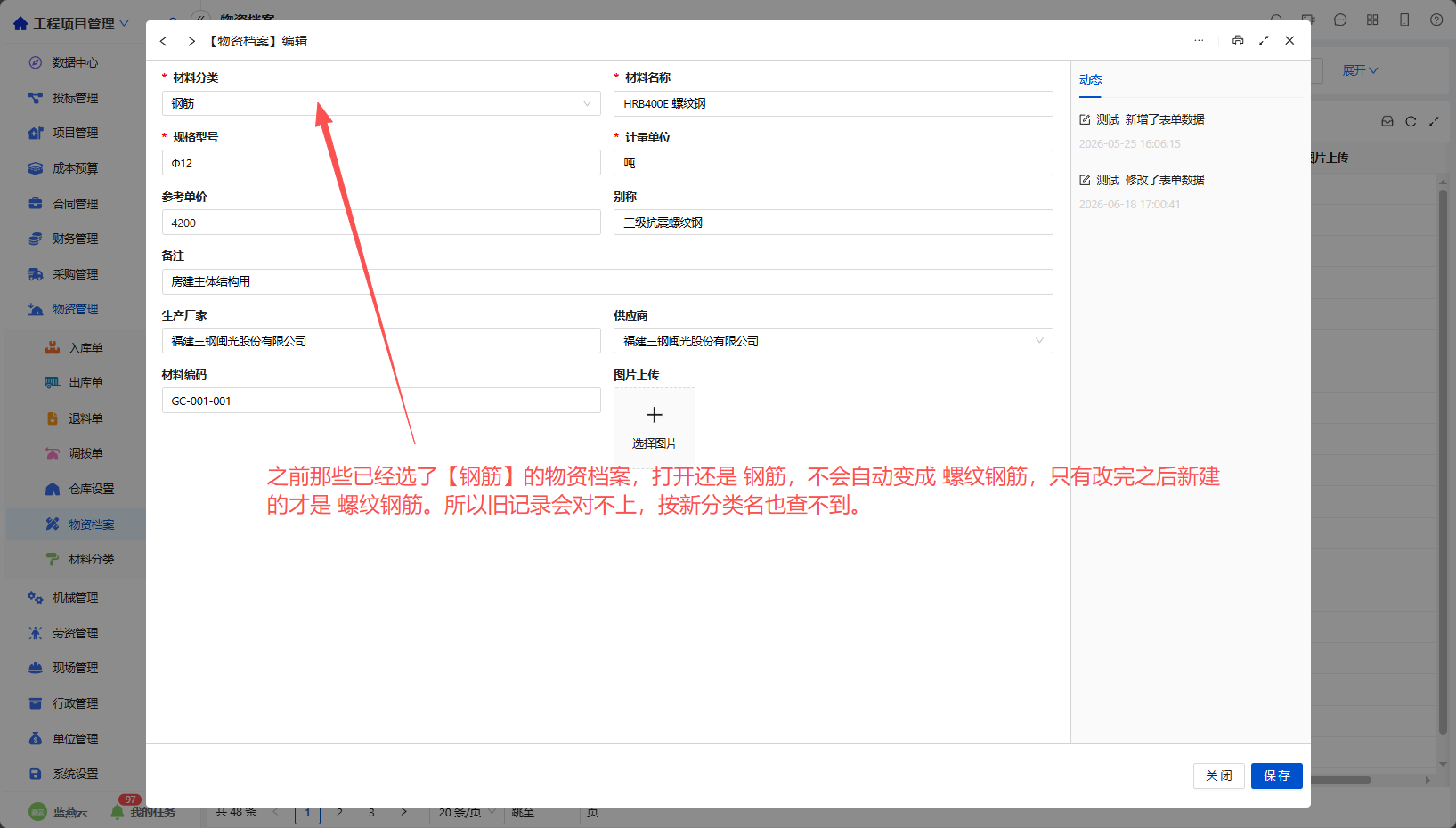This screenshot has width=1456, height=828.
Task: Collapse the 物资管理 sidebar group
Action: click(x=73, y=309)
